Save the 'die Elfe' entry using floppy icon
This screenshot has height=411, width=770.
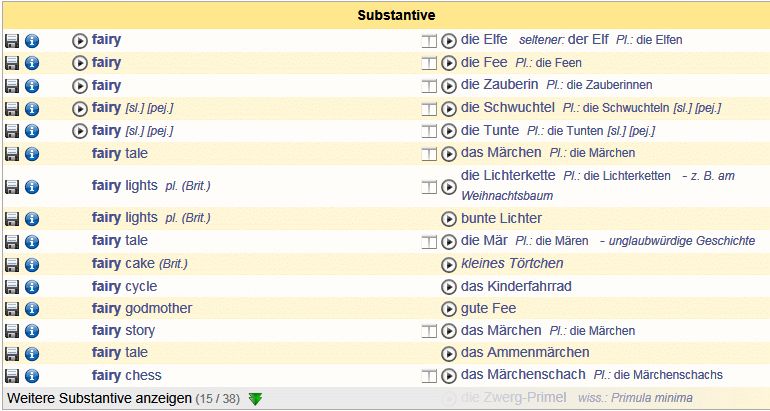[12, 41]
